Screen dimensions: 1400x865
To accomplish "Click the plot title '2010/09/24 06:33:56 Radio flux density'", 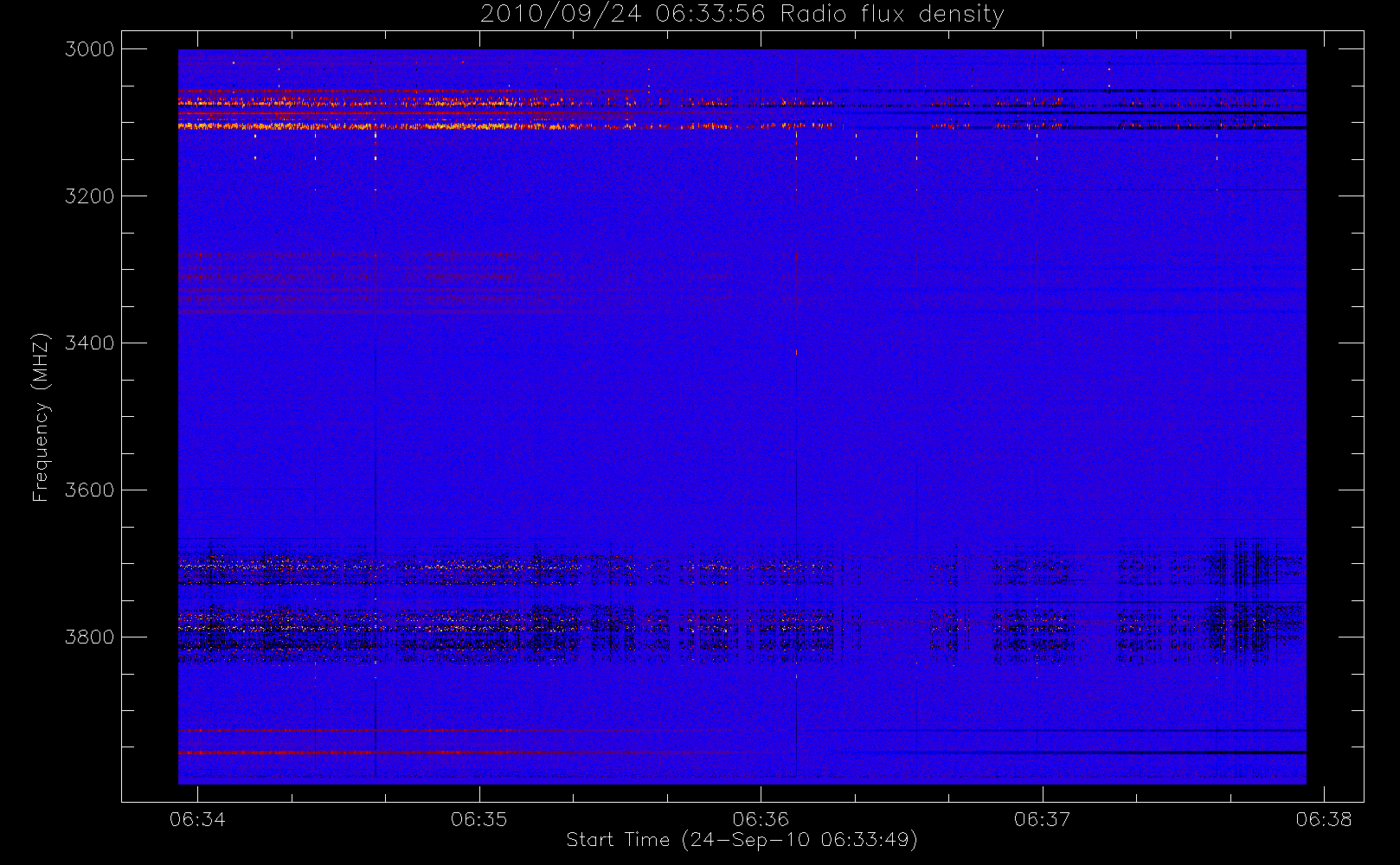I will [x=742, y=15].
